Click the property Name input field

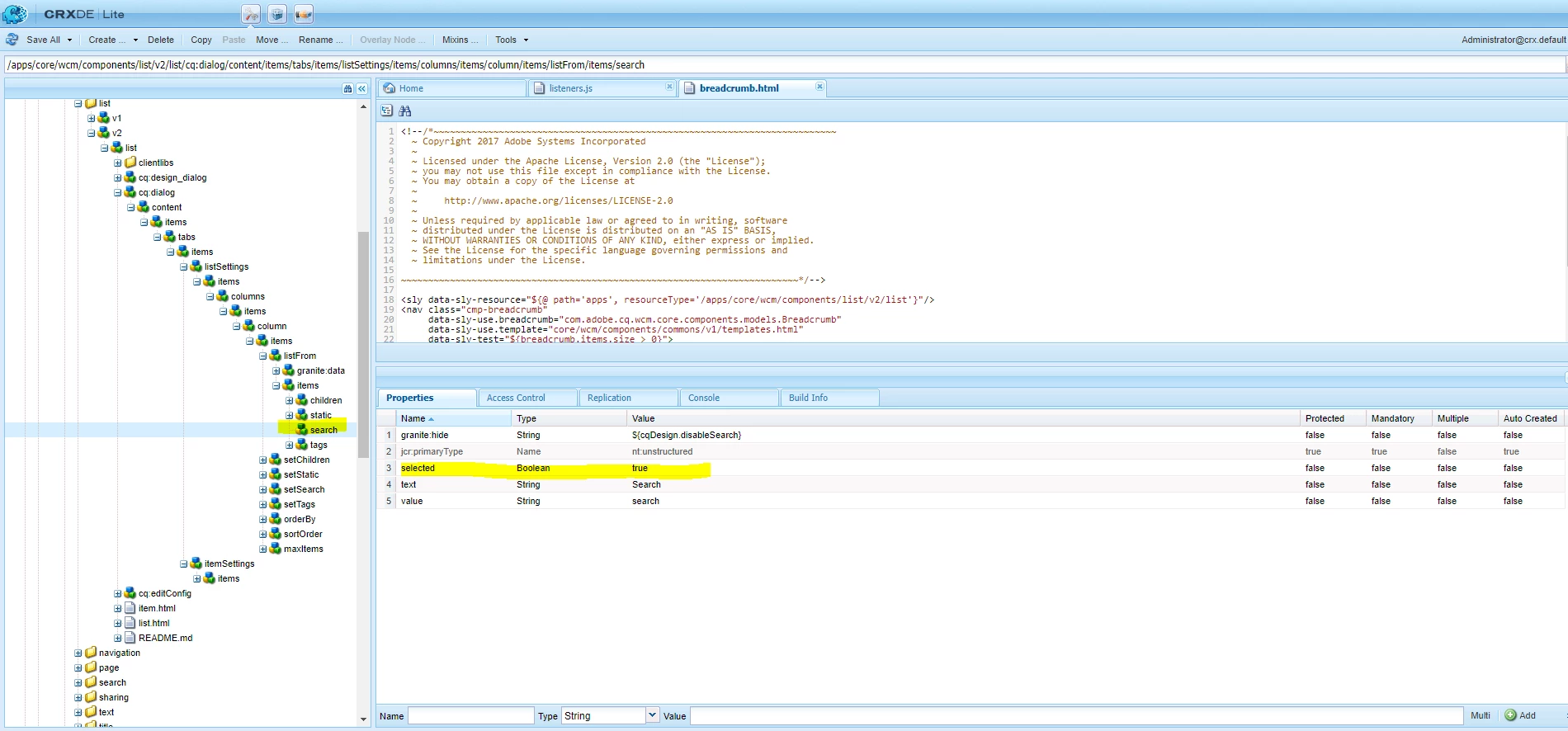pos(471,715)
